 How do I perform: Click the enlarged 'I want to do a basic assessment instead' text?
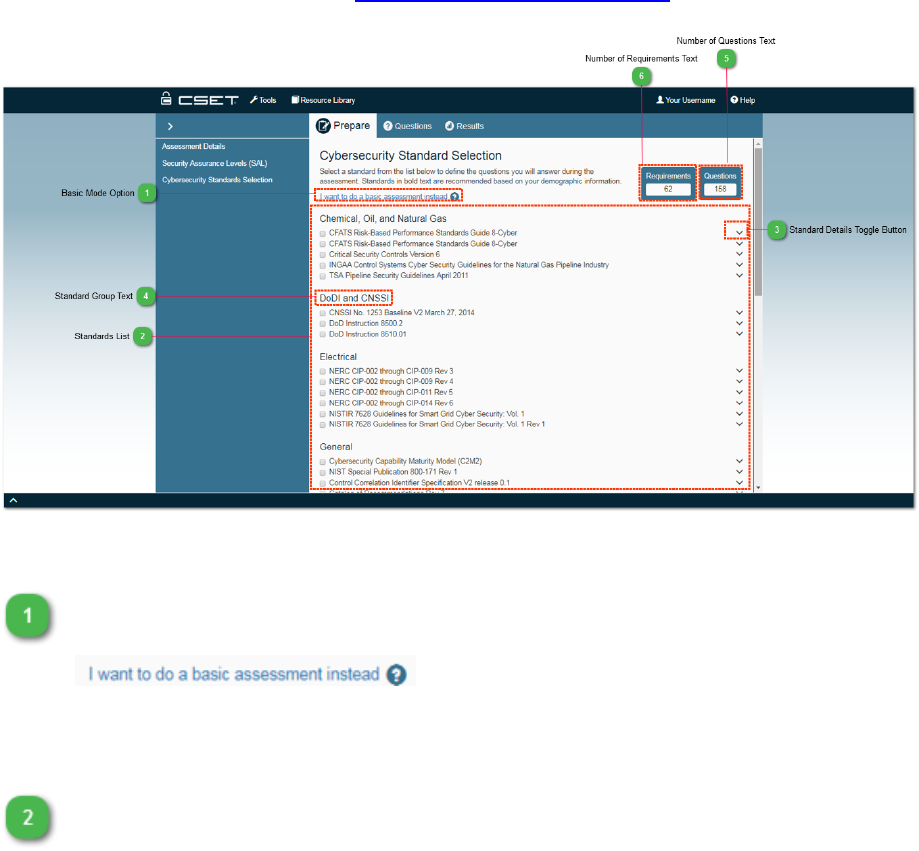coord(234,674)
